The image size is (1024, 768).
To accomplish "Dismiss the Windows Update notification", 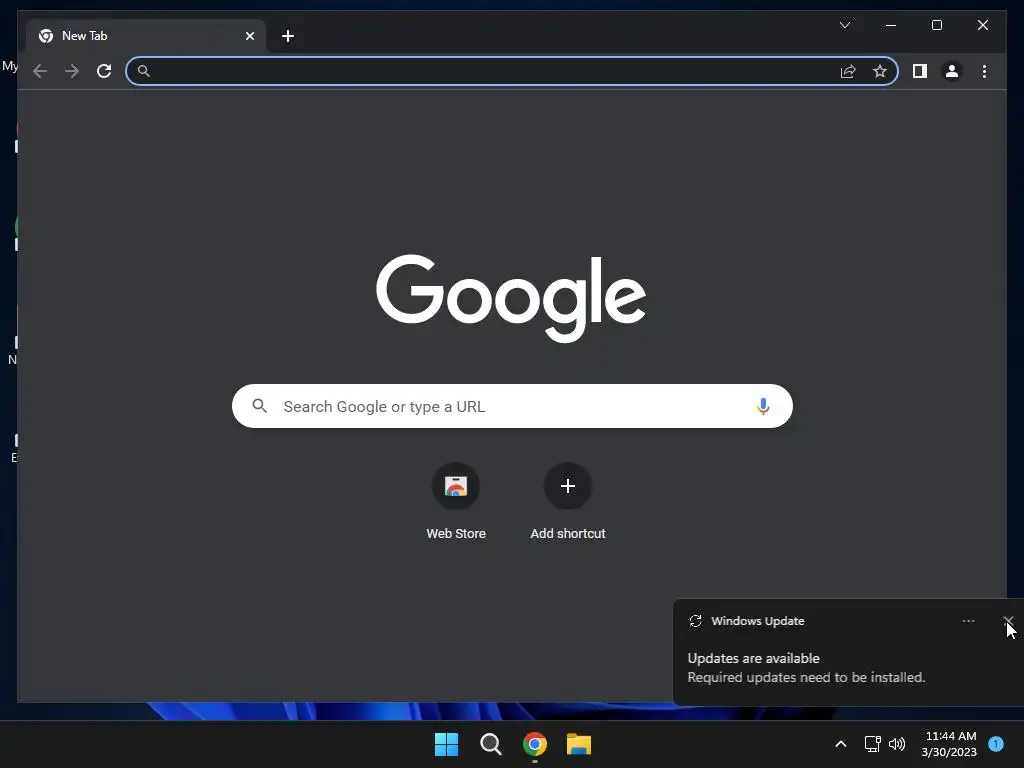I will (x=1008, y=621).
